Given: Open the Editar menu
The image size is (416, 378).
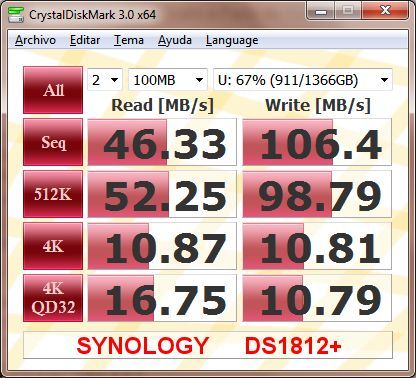Looking at the screenshot, I should point(85,40).
